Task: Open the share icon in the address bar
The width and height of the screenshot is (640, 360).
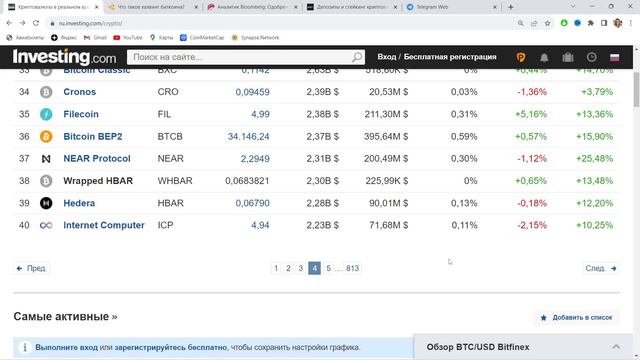Action: 534,23
